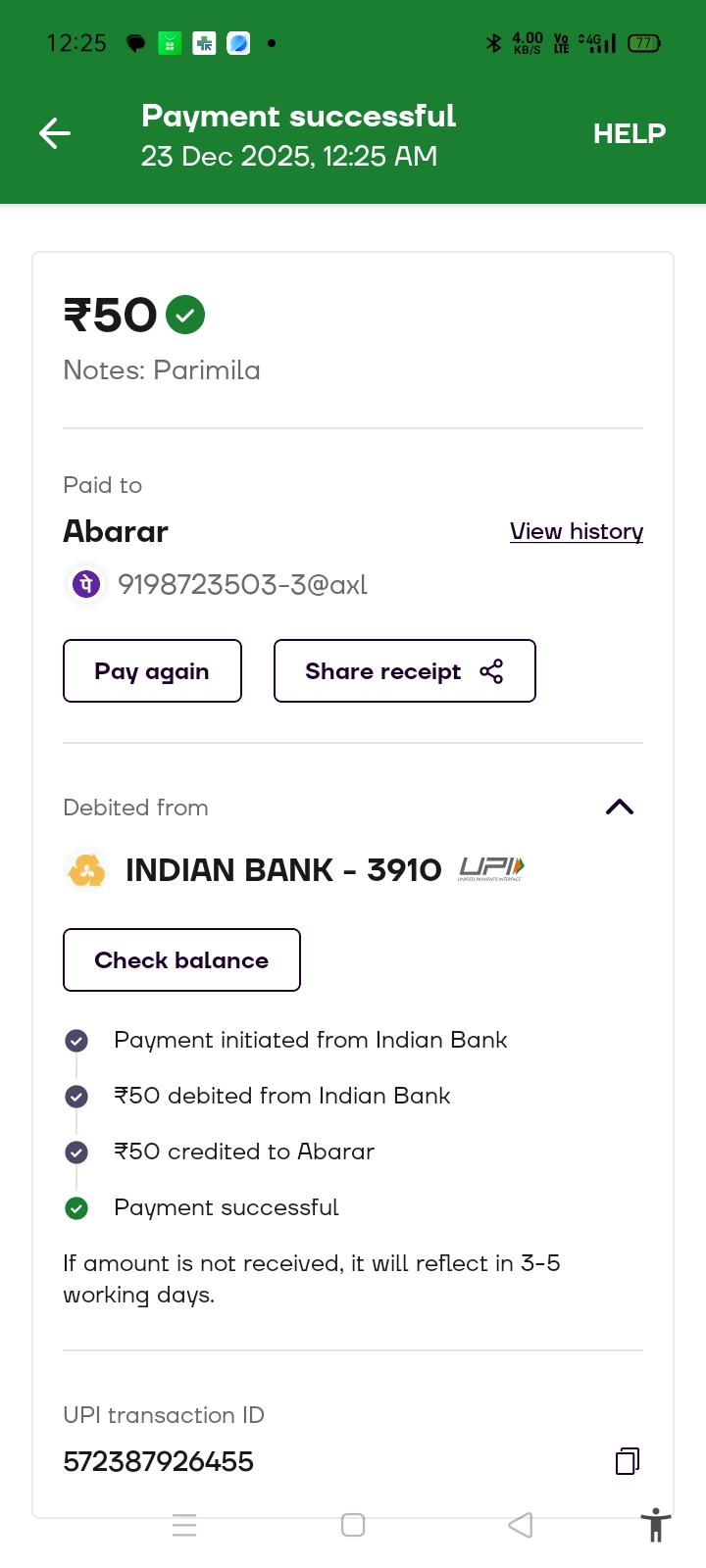Tap the UPI ID 9198723503-3@axl text
The width and height of the screenshot is (706, 1568).
tap(242, 585)
